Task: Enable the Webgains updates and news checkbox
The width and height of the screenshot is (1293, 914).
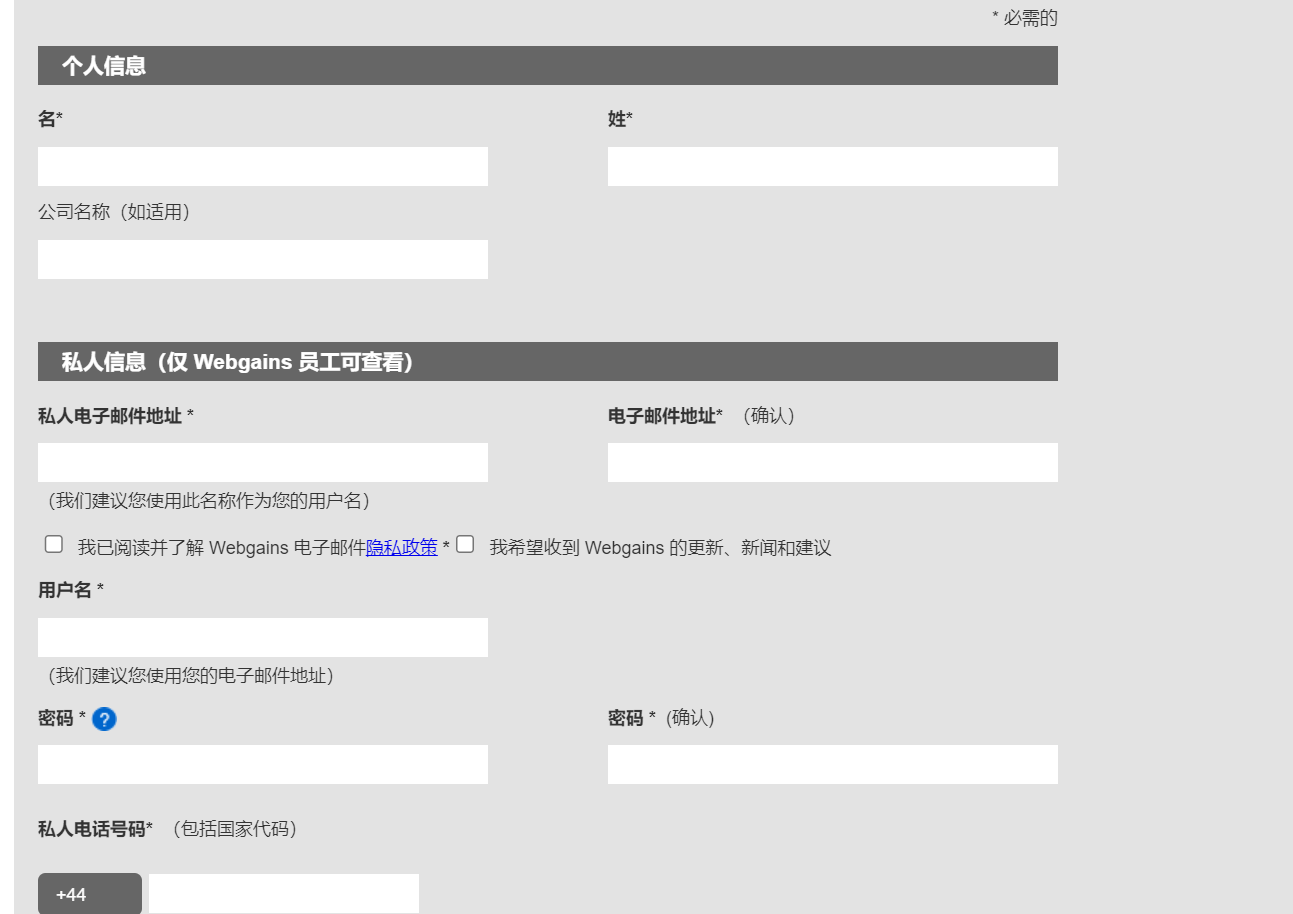Action: point(465,544)
